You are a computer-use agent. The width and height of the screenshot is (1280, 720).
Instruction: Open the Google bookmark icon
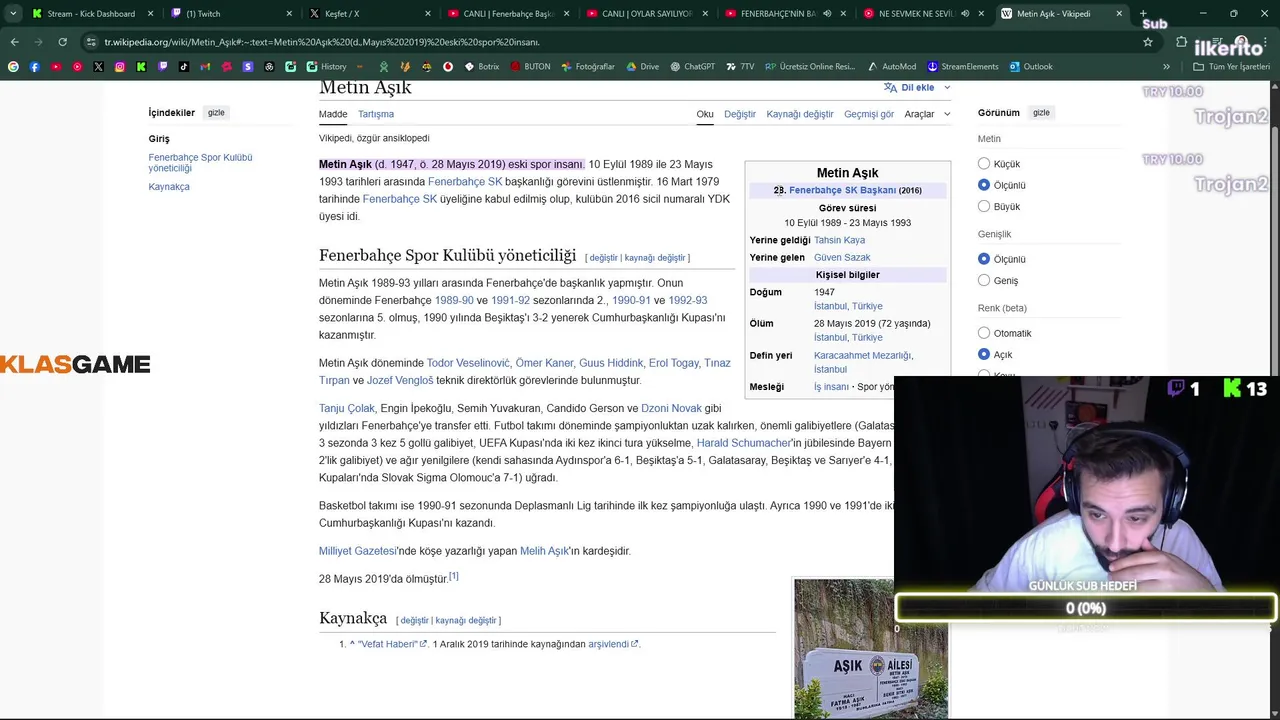[x=13, y=67]
